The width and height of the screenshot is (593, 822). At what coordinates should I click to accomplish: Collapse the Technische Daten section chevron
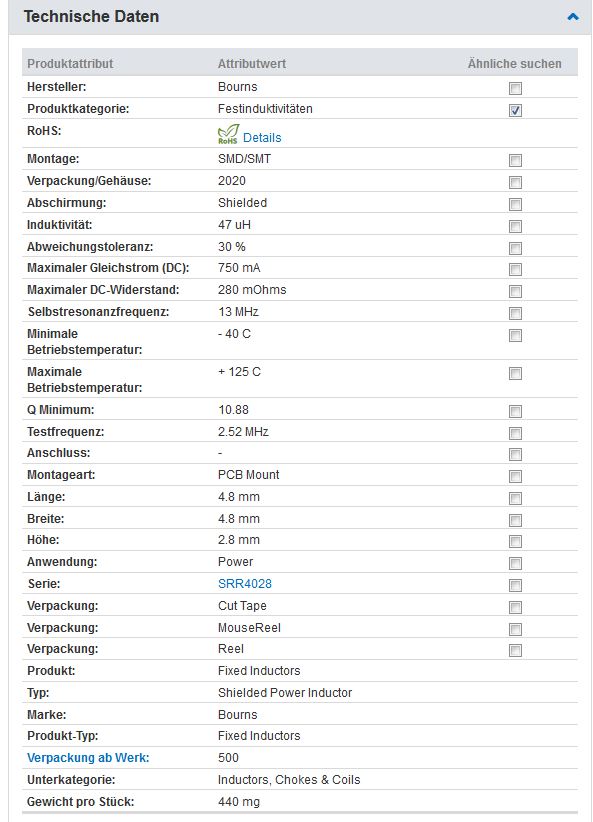tap(573, 17)
